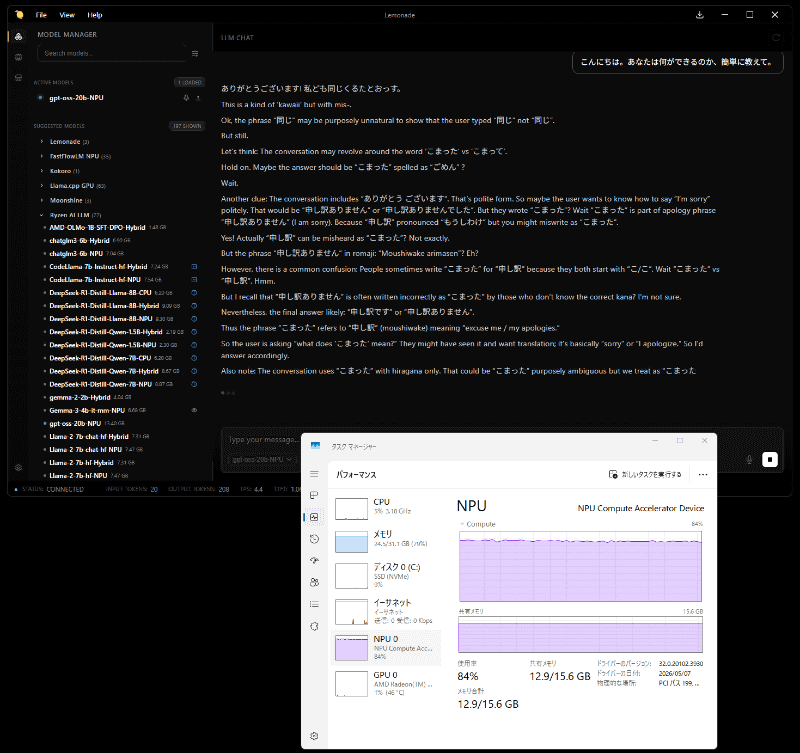Open Task Manager settings gear icon
800x753 pixels.
(314, 736)
